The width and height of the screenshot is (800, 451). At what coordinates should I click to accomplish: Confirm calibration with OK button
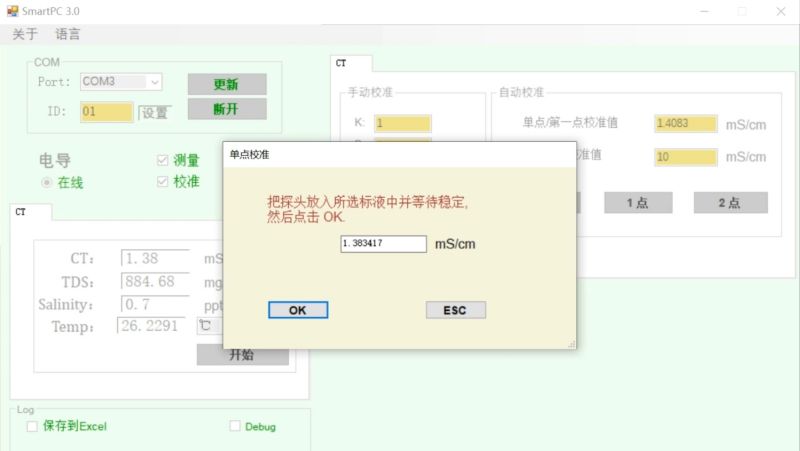pos(298,310)
